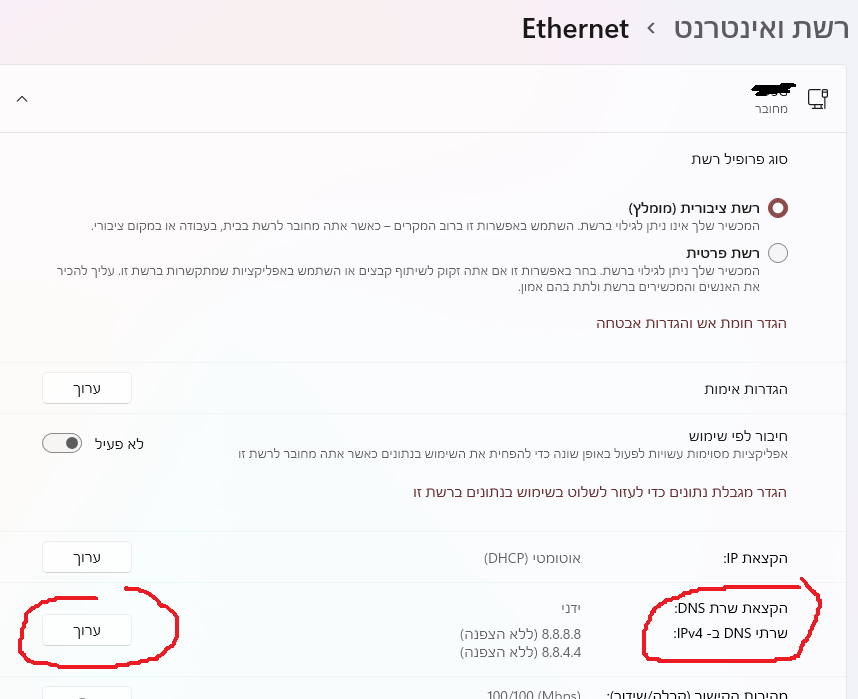Click the 8.8.8.8 DNS server entry

point(520,634)
